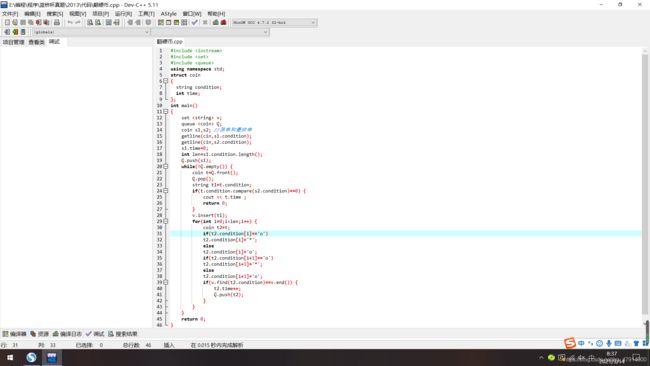Image resolution: width=650 pixels, height=366 pixels.
Task: Click 'using namespace std;' on line 4
Action: point(197,69)
